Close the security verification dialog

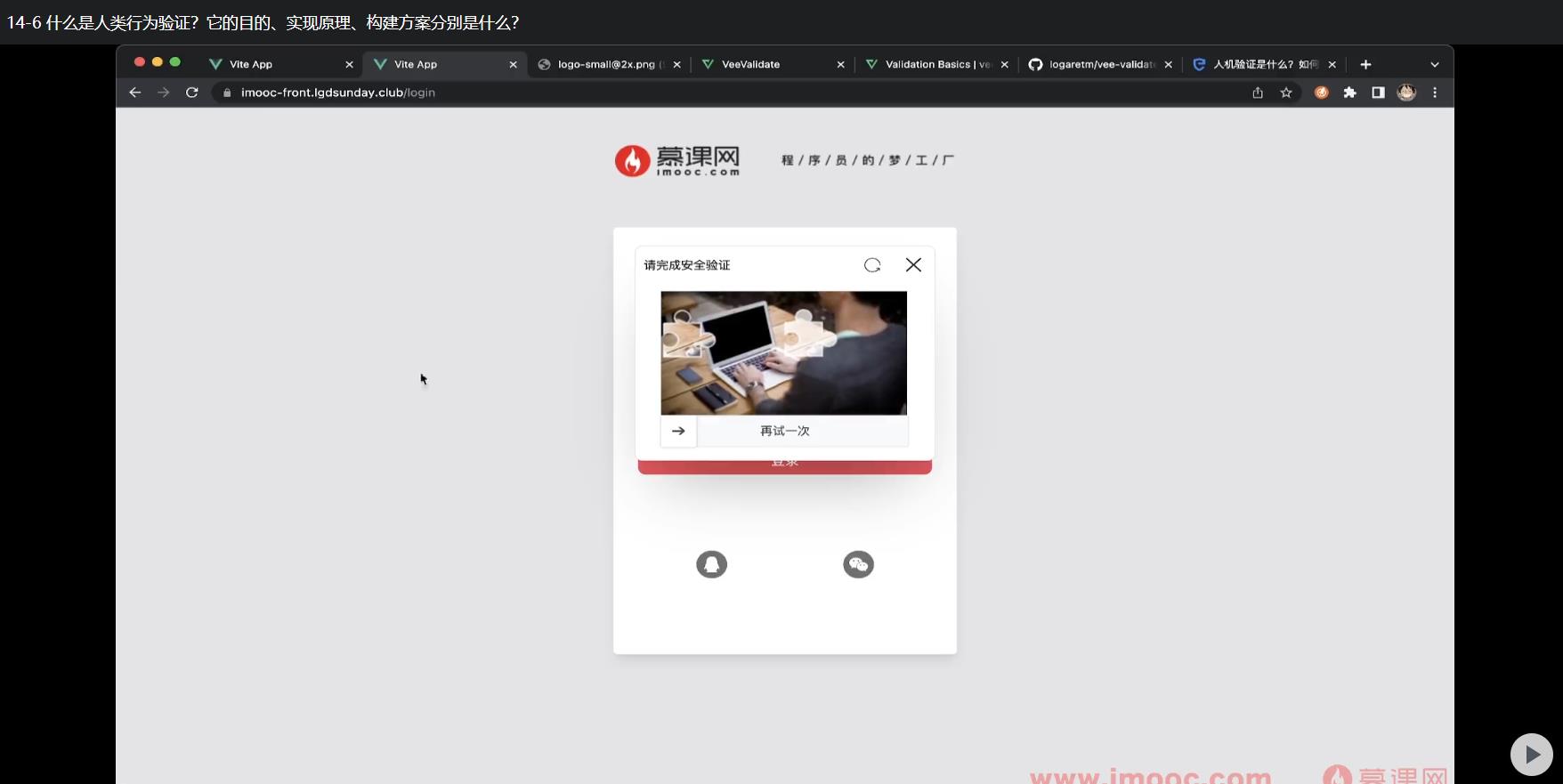click(913, 265)
